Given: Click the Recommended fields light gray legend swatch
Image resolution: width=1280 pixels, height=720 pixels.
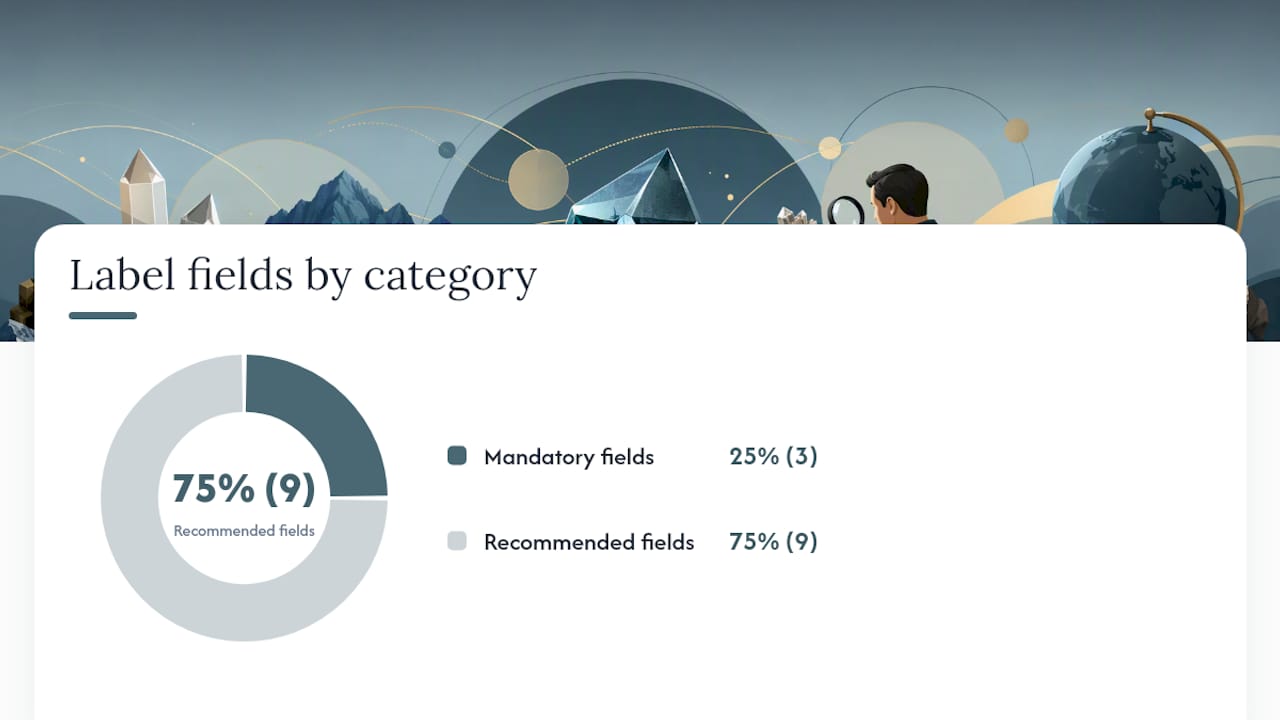Looking at the screenshot, I should coord(457,541).
